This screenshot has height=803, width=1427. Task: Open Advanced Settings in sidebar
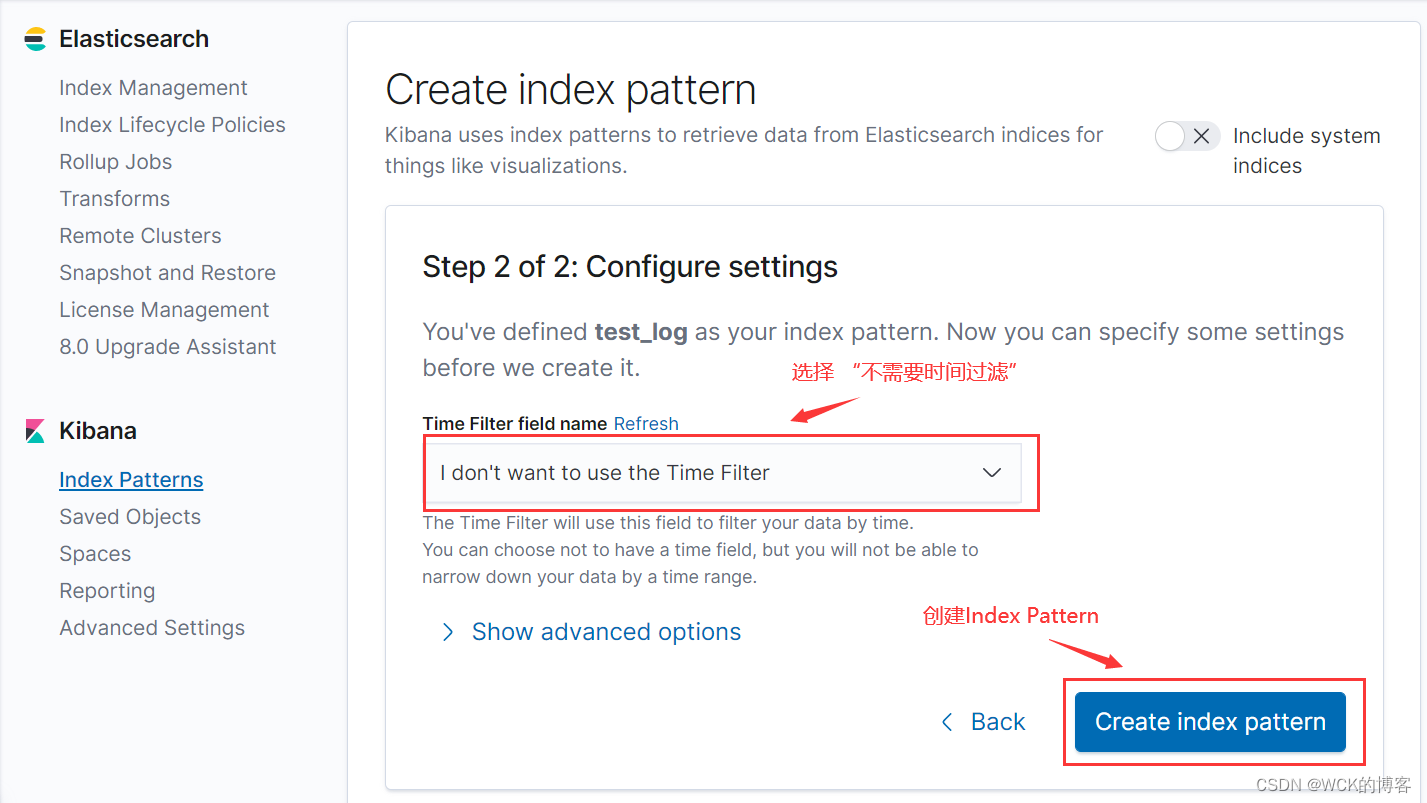(152, 628)
